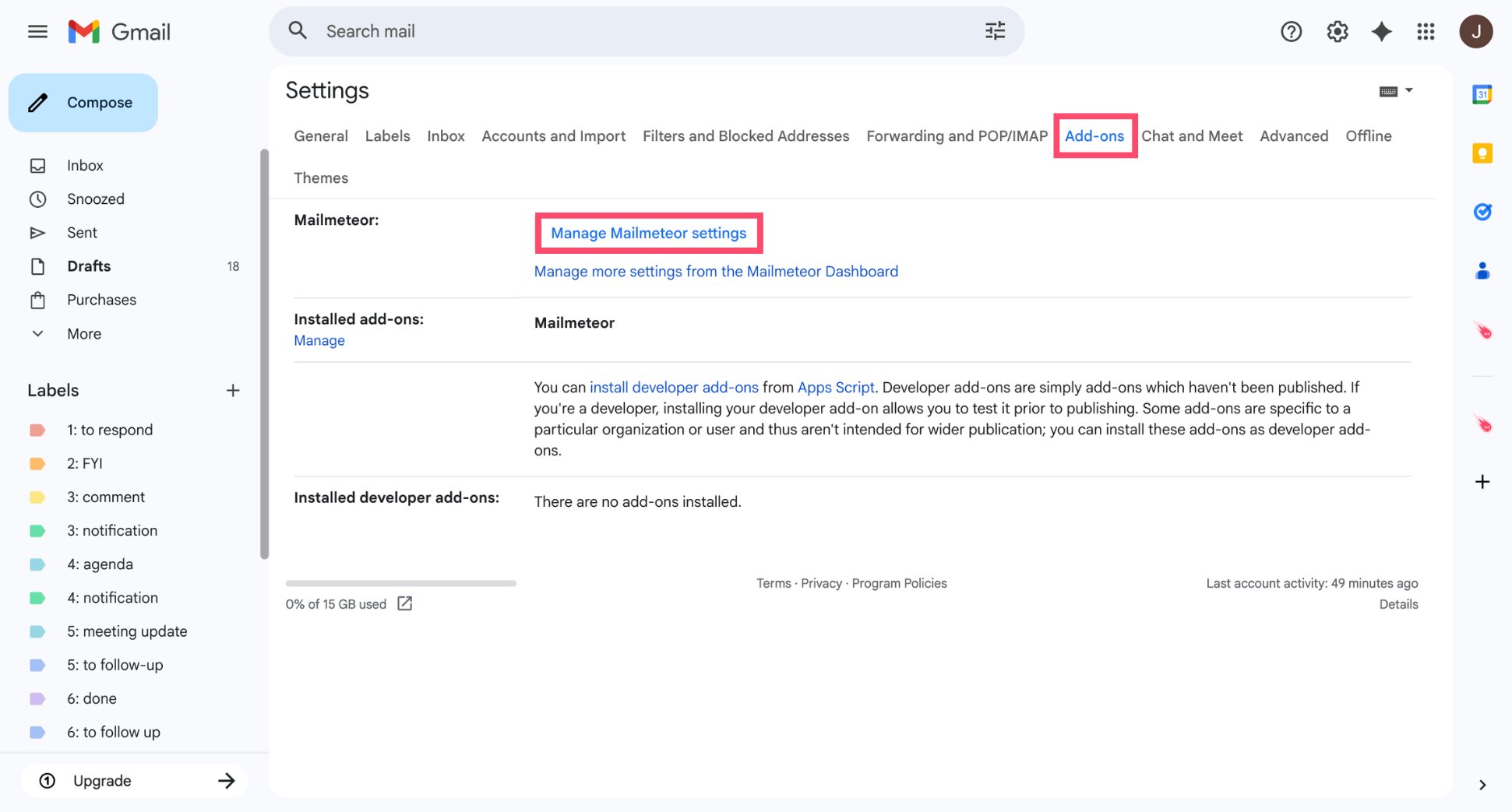Click the Manage Mailmeteor settings link
Image resolution: width=1512 pixels, height=812 pixels.
pos(648,233)
